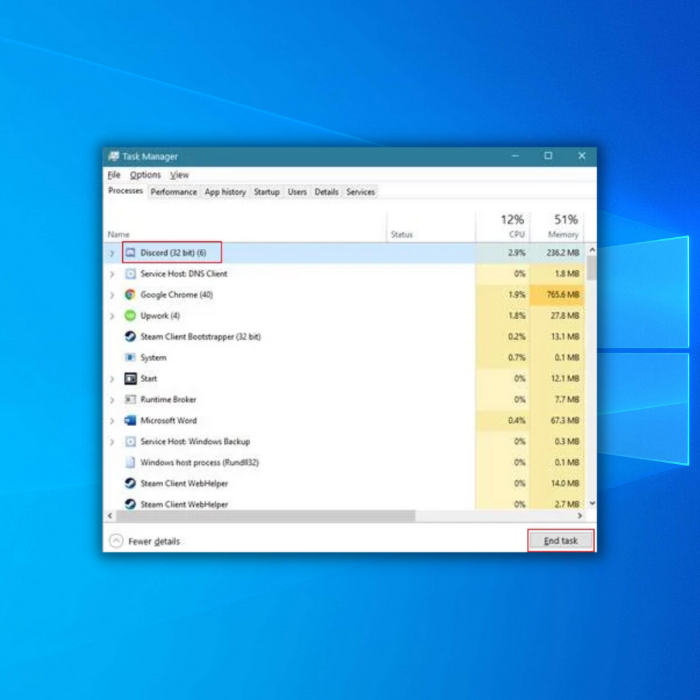Viewport: 700px width, 700px height.
Task: Expand the Microsoft Word process row
Action: tap(112, 421)
